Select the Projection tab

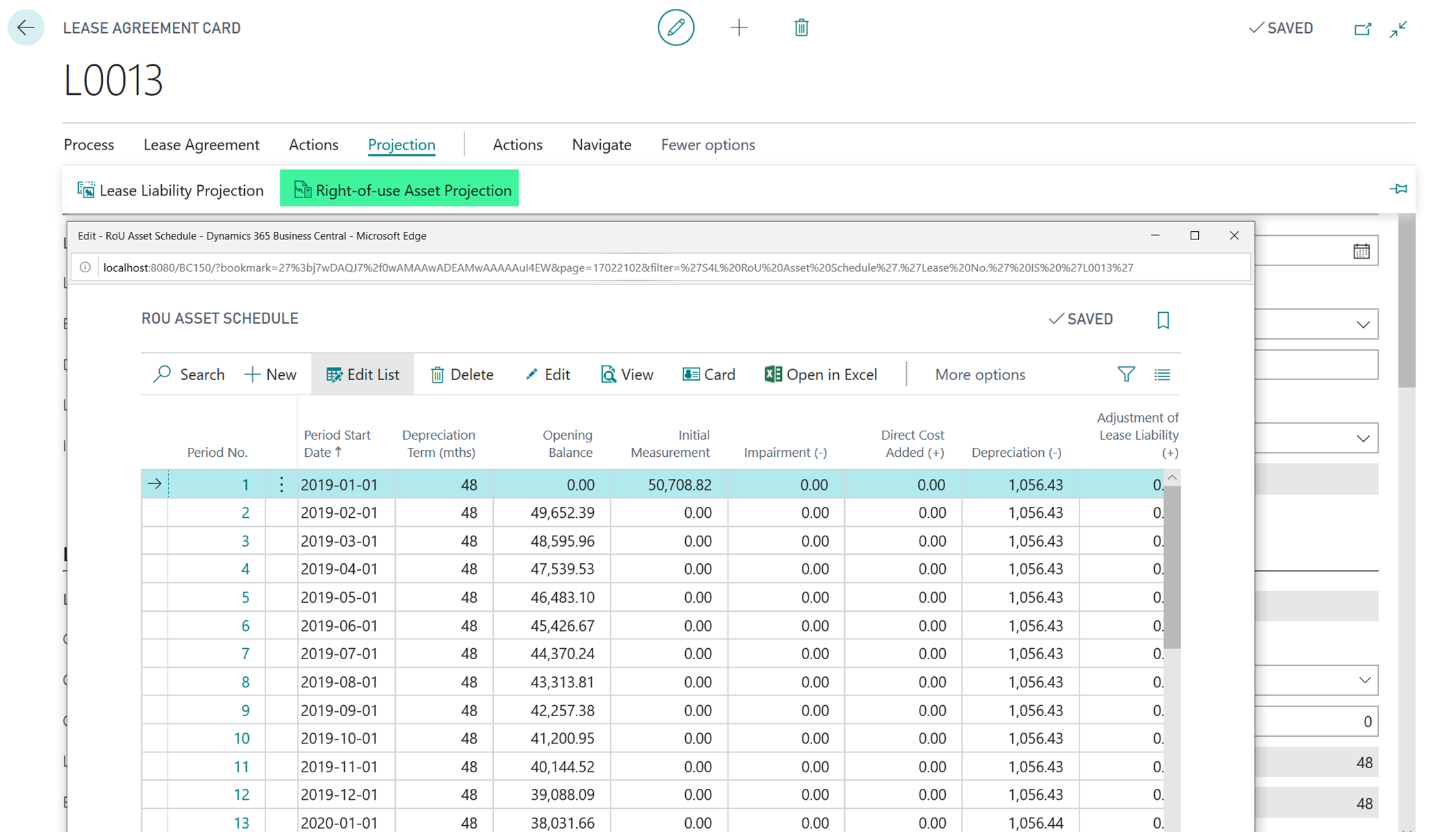pos(401,145)
